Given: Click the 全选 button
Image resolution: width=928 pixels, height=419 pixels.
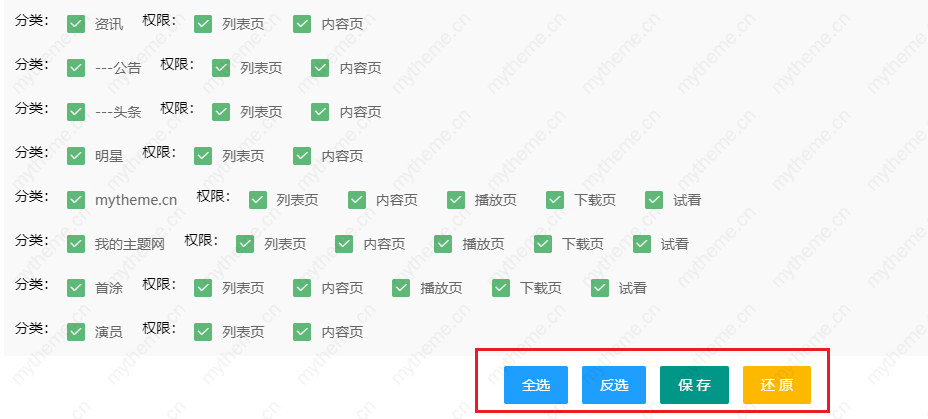Looking at the screenshot, I should tap(536, 385).
